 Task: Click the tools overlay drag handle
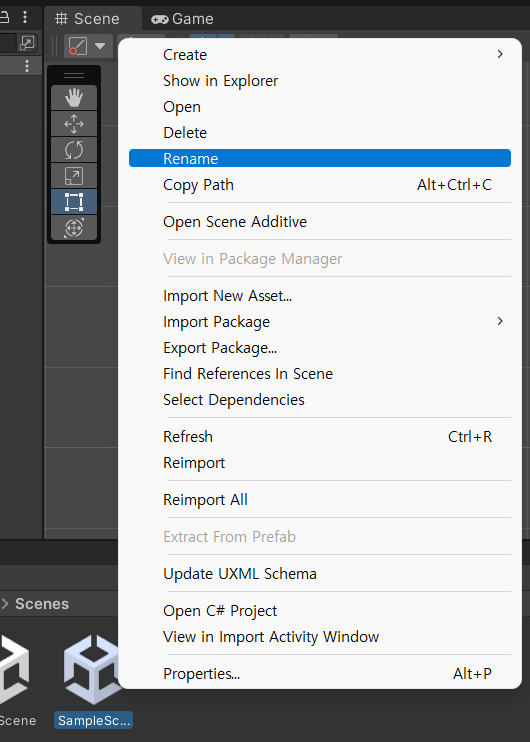pyautogui.click(x=74, y=75)
